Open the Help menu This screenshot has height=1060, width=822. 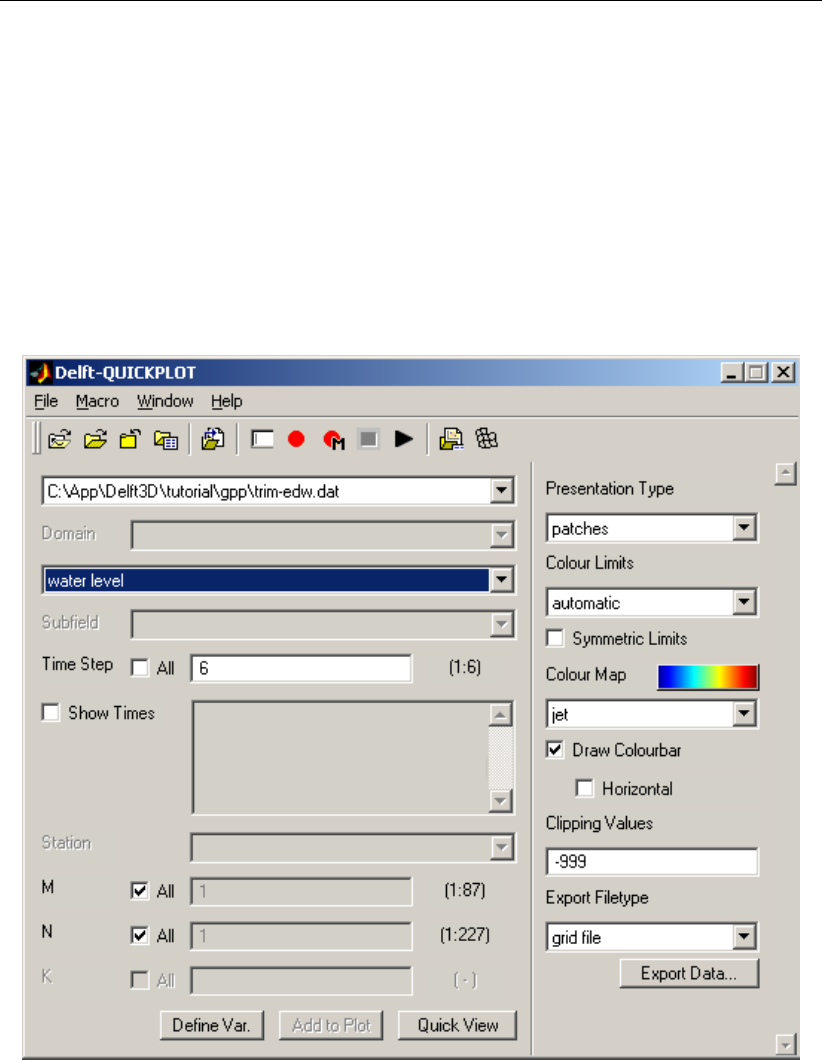coord(226,402)
